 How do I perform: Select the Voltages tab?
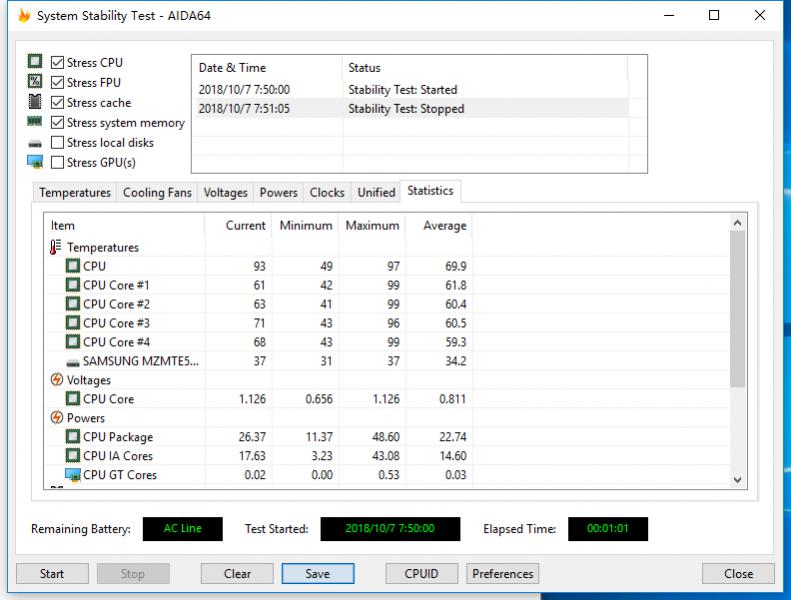coord(225,192)
